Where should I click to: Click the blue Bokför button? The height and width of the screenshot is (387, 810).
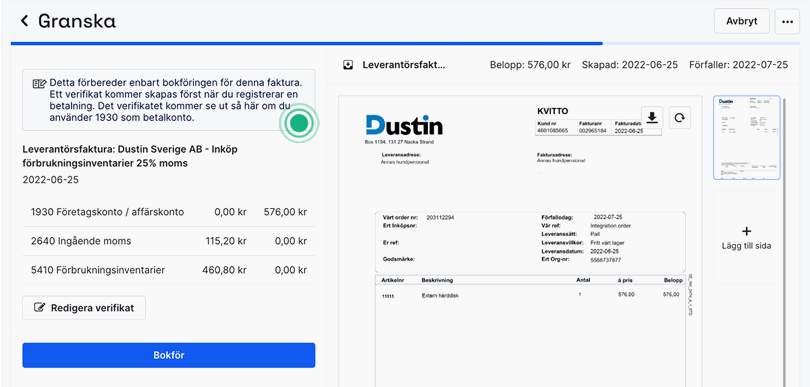pos(168,355)
